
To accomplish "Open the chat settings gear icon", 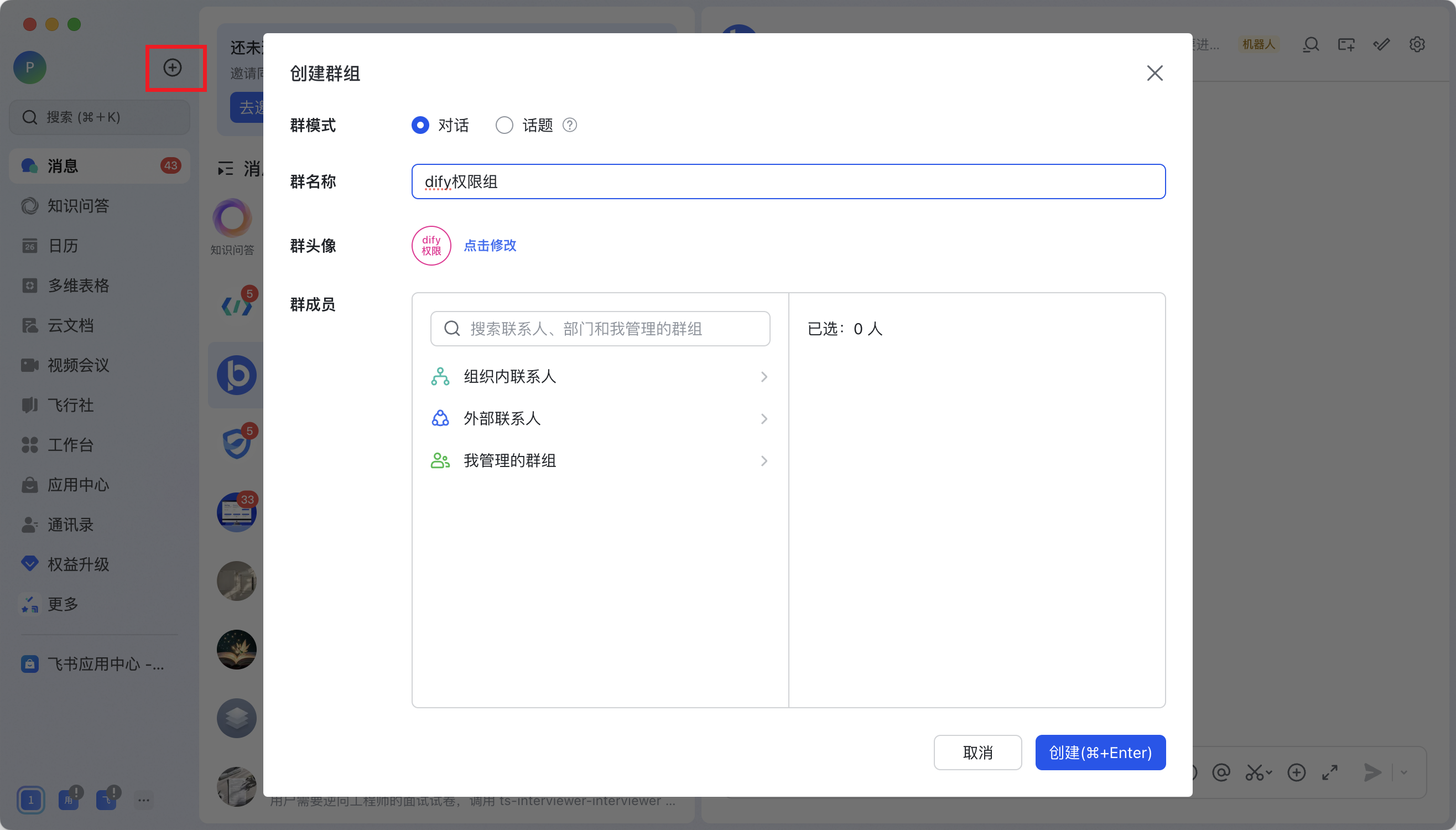I will coord(1417,44).
